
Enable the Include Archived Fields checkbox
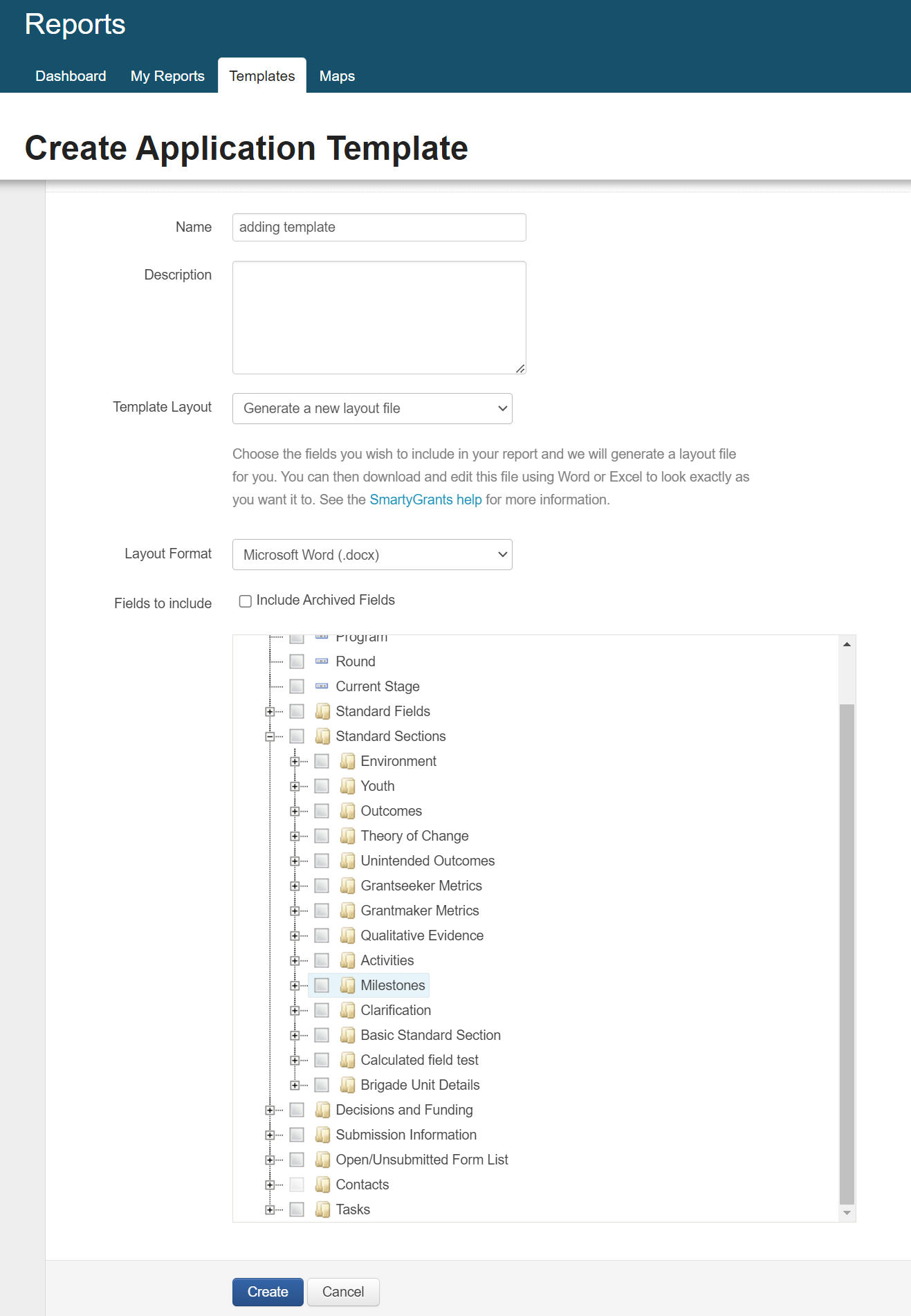pyautogui.click(x=245, y=601)
